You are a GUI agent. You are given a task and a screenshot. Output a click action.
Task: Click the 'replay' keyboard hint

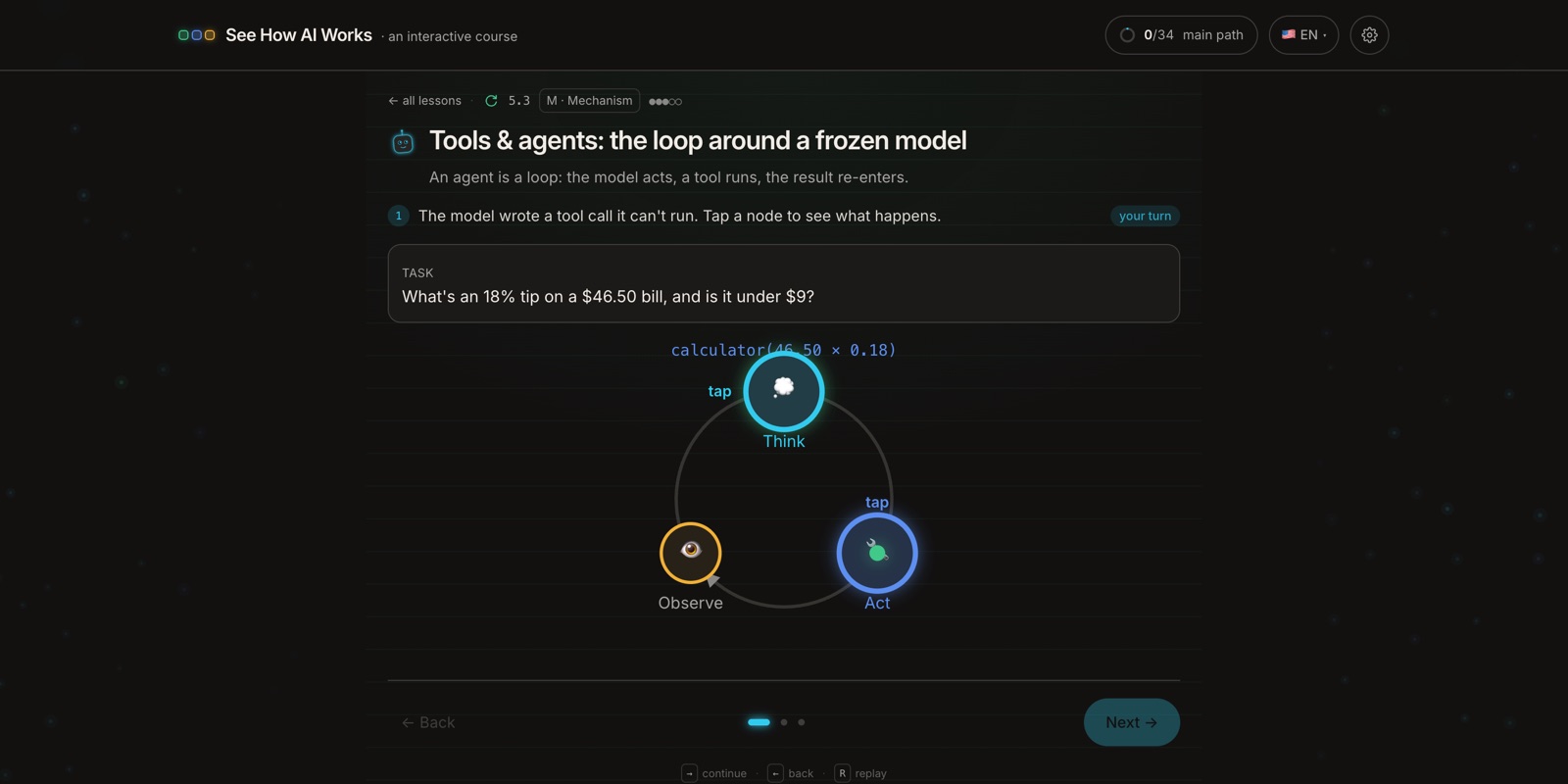[860, 773]
